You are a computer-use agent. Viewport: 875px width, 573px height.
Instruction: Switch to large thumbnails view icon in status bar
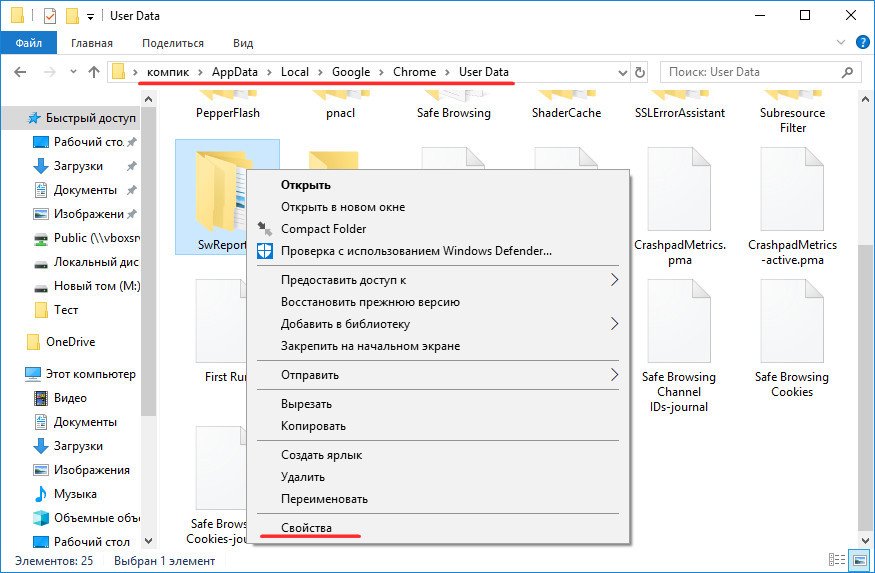pyautogui.click(x=858, y=561)
